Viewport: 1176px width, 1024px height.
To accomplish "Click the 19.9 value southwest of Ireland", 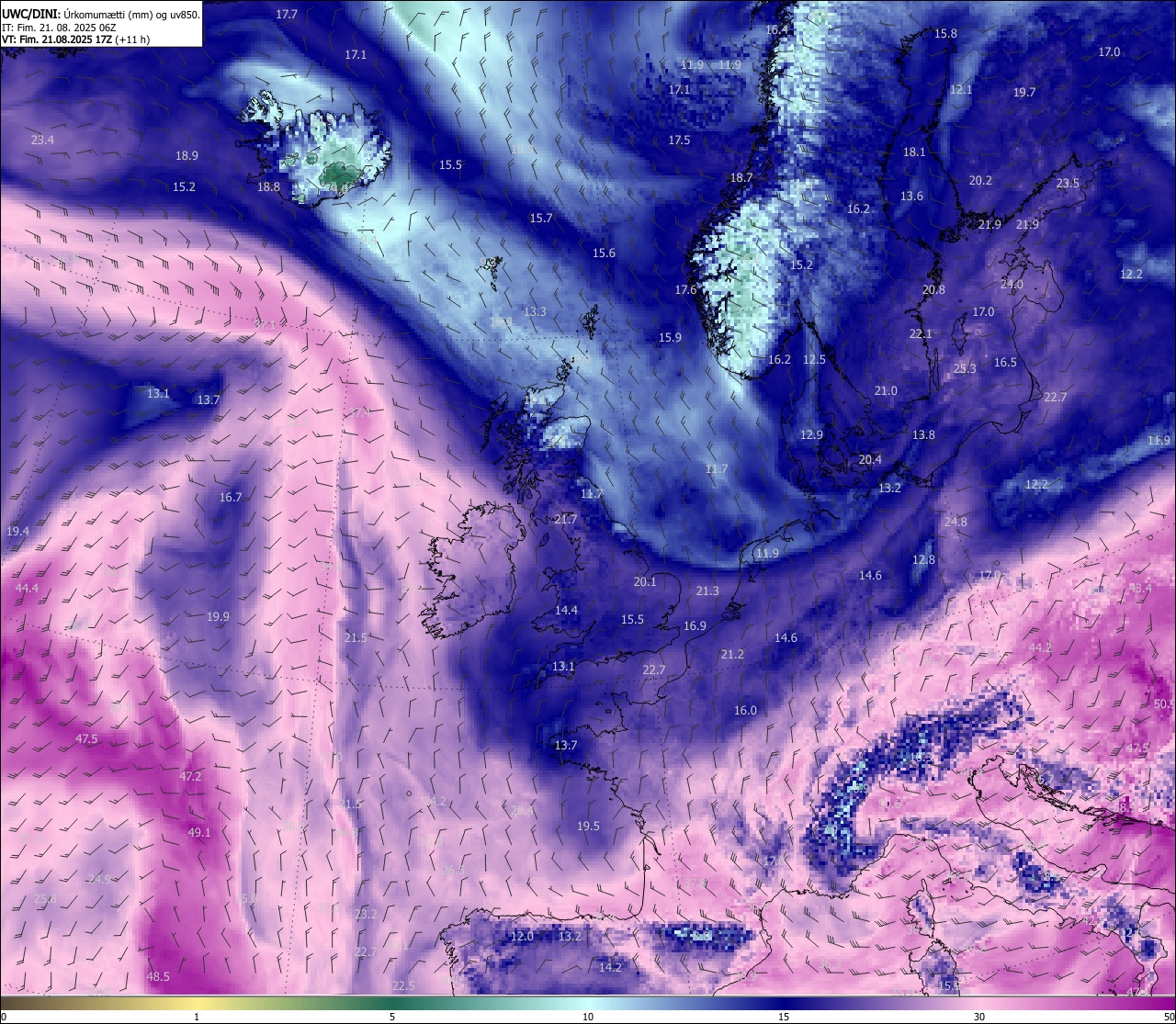I will click(218, 616).
